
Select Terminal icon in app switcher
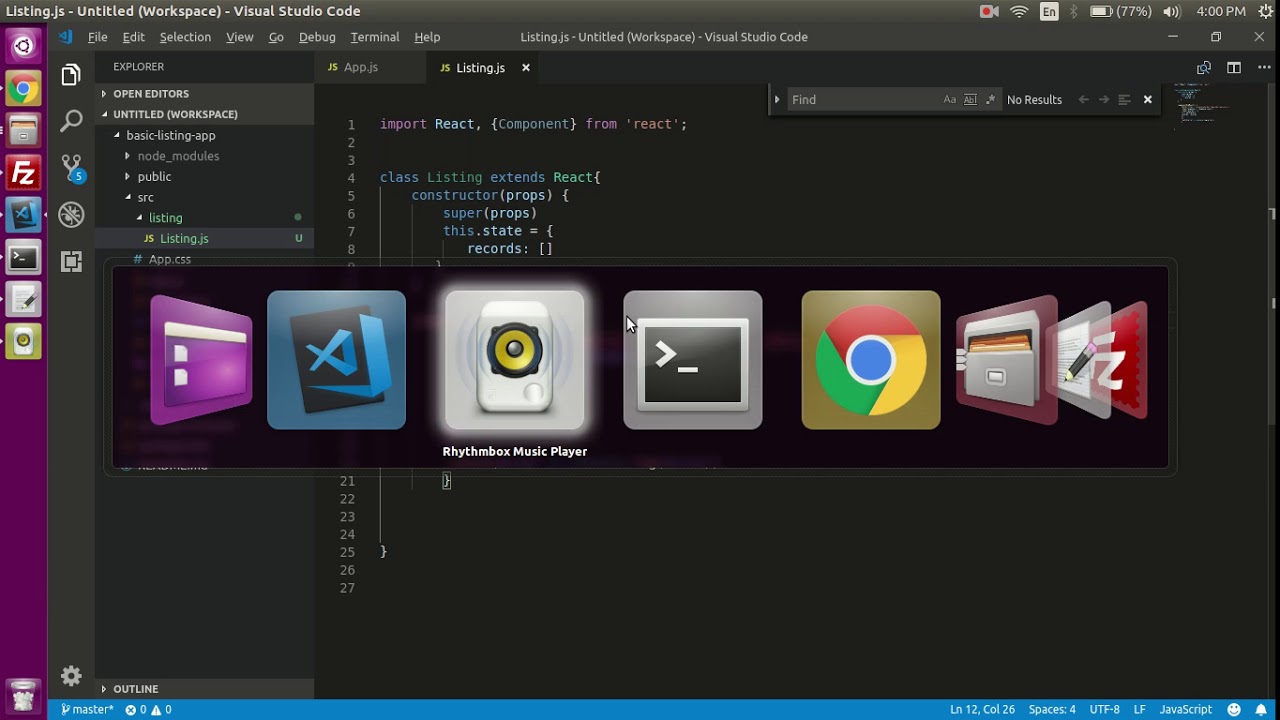tap(693, 360)
